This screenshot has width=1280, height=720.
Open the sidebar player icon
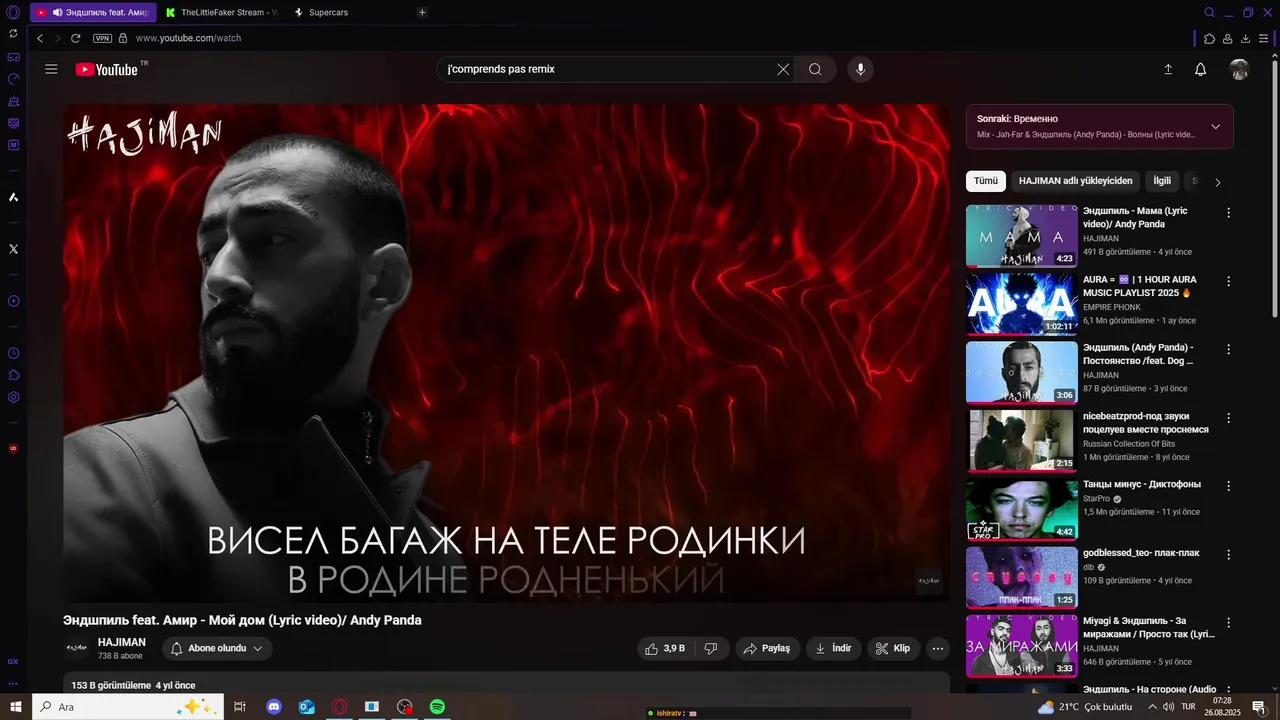(x=13, y=301)
